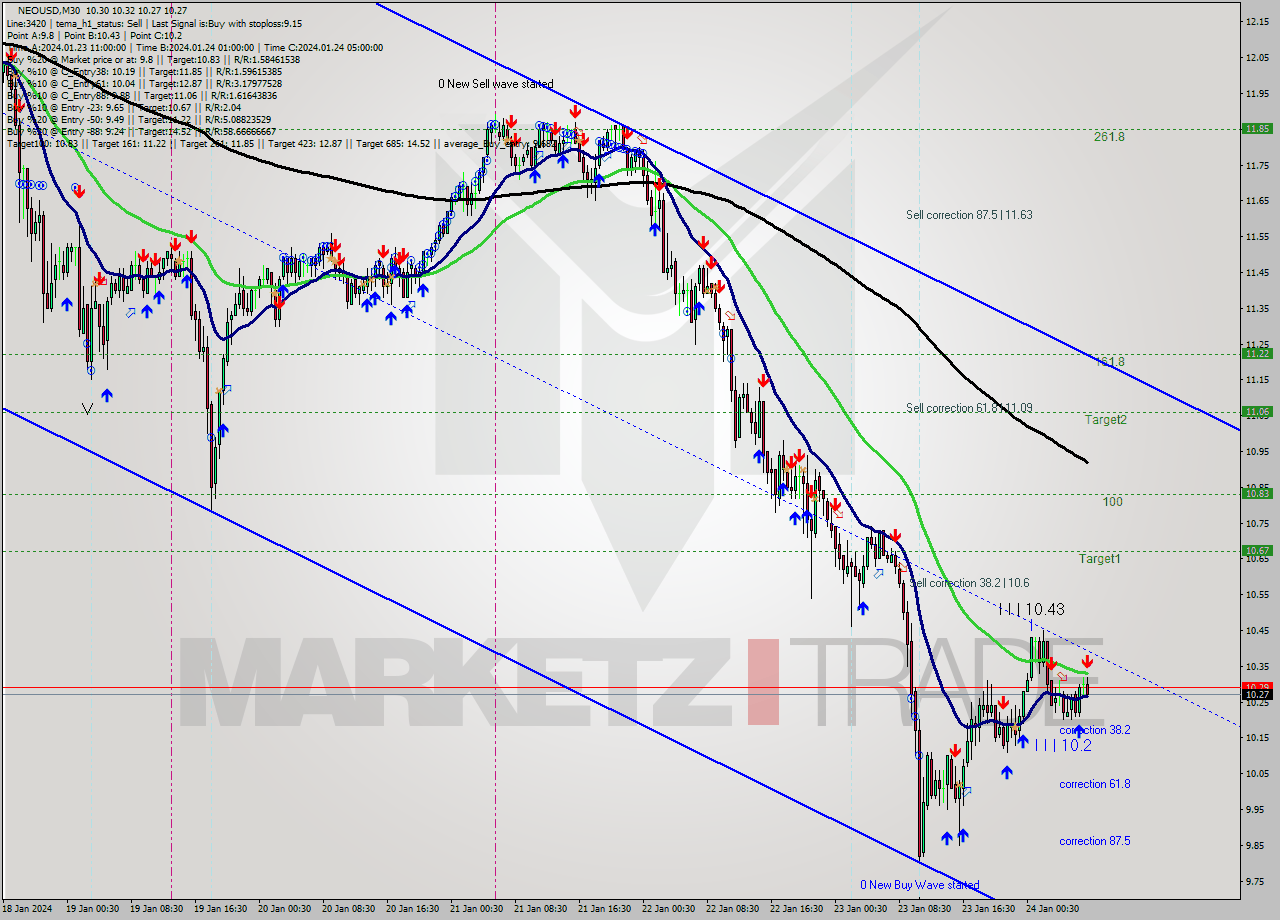The height and width of the screenshot is (920, 1280).
Task: Select the '| | | 10.2' point label
Action: click(x=1062, y=746)
